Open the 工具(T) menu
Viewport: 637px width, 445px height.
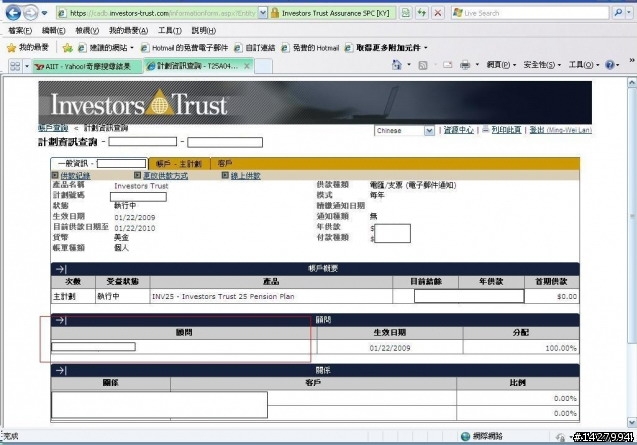click(x=170, y=30)
